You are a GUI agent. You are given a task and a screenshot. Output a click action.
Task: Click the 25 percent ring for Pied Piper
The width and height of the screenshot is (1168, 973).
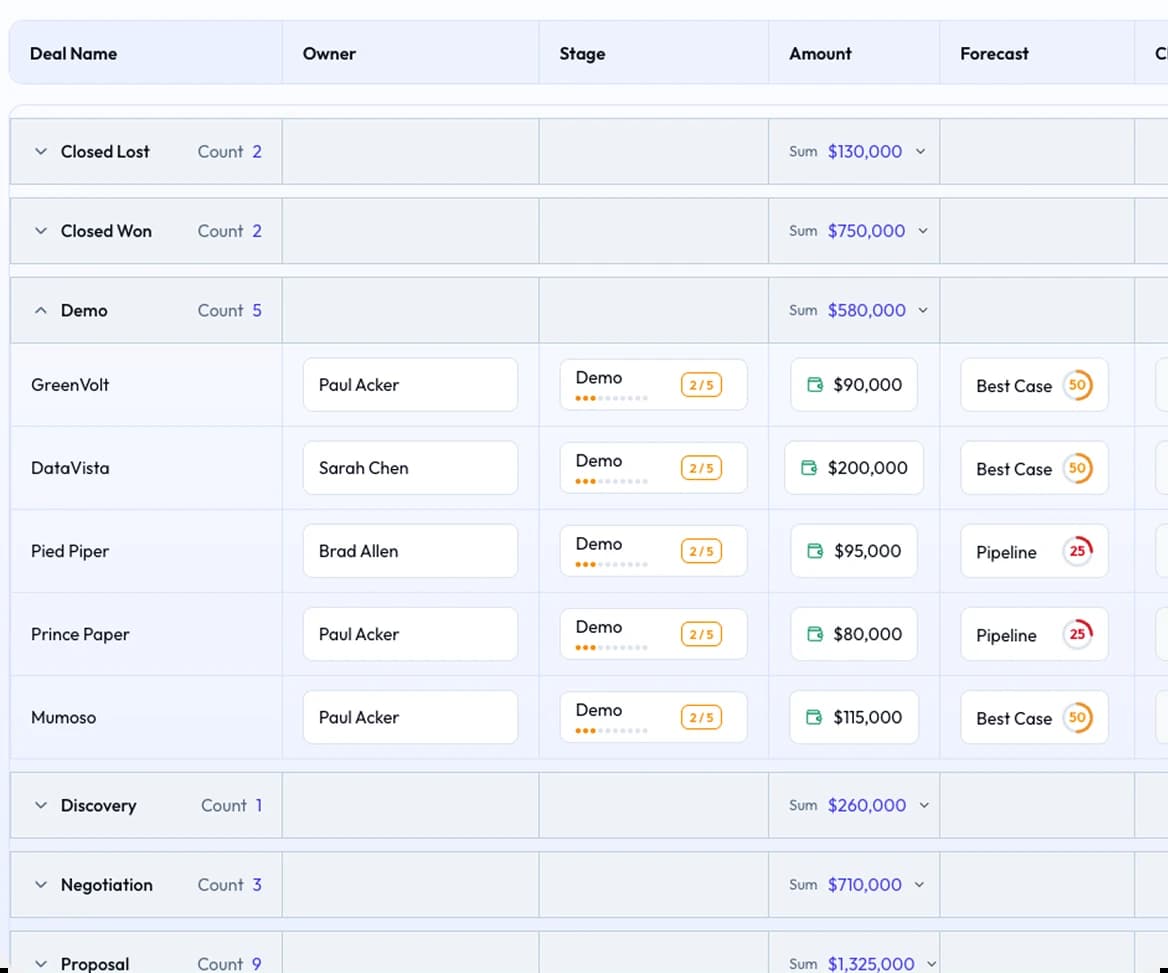pos(1077,551)
